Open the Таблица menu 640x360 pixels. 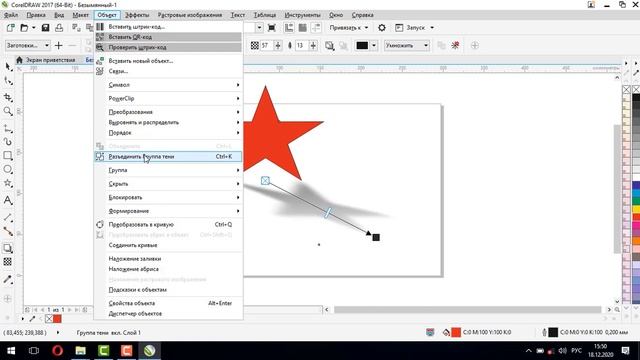(265, 15)
